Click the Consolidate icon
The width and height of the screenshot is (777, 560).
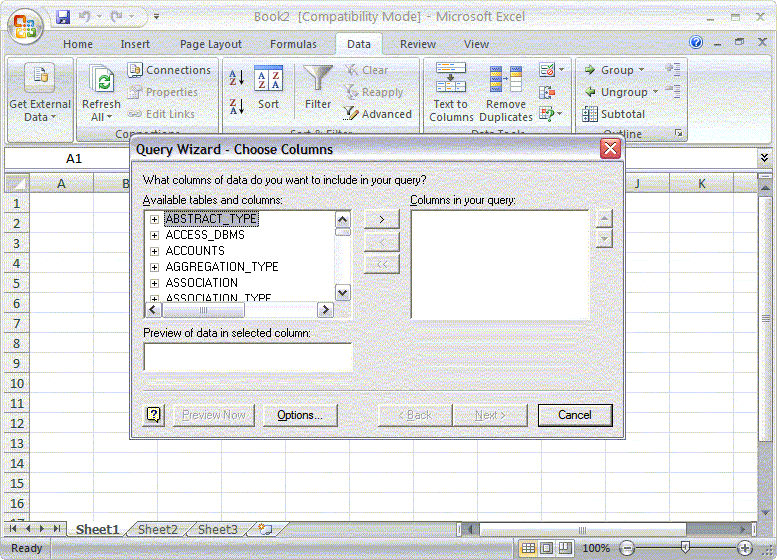[x=547, y=92]
